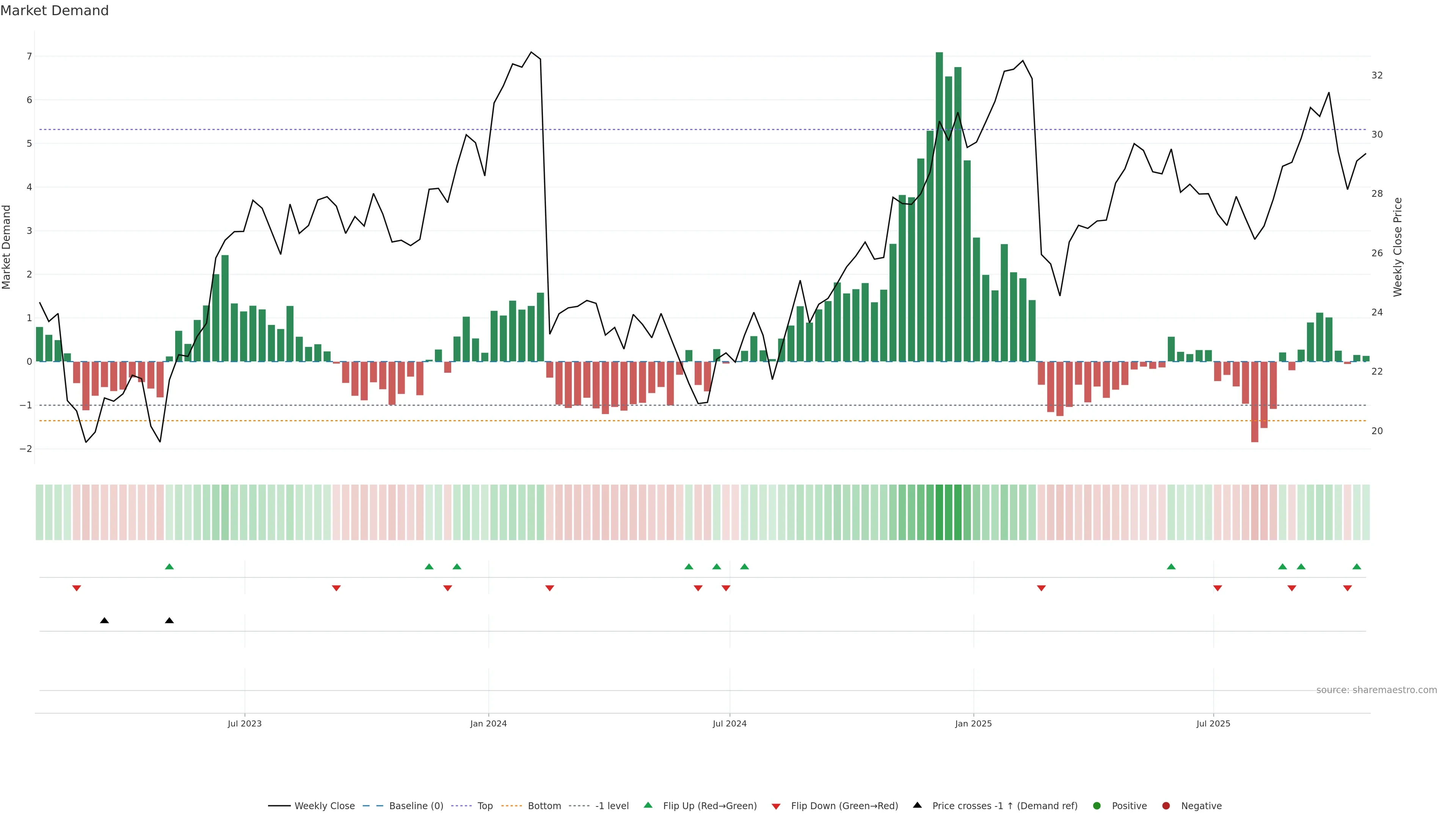Click the red Negative legend dot
The width and height of the screenshot is (1456, 819).
pos(1166,805)
